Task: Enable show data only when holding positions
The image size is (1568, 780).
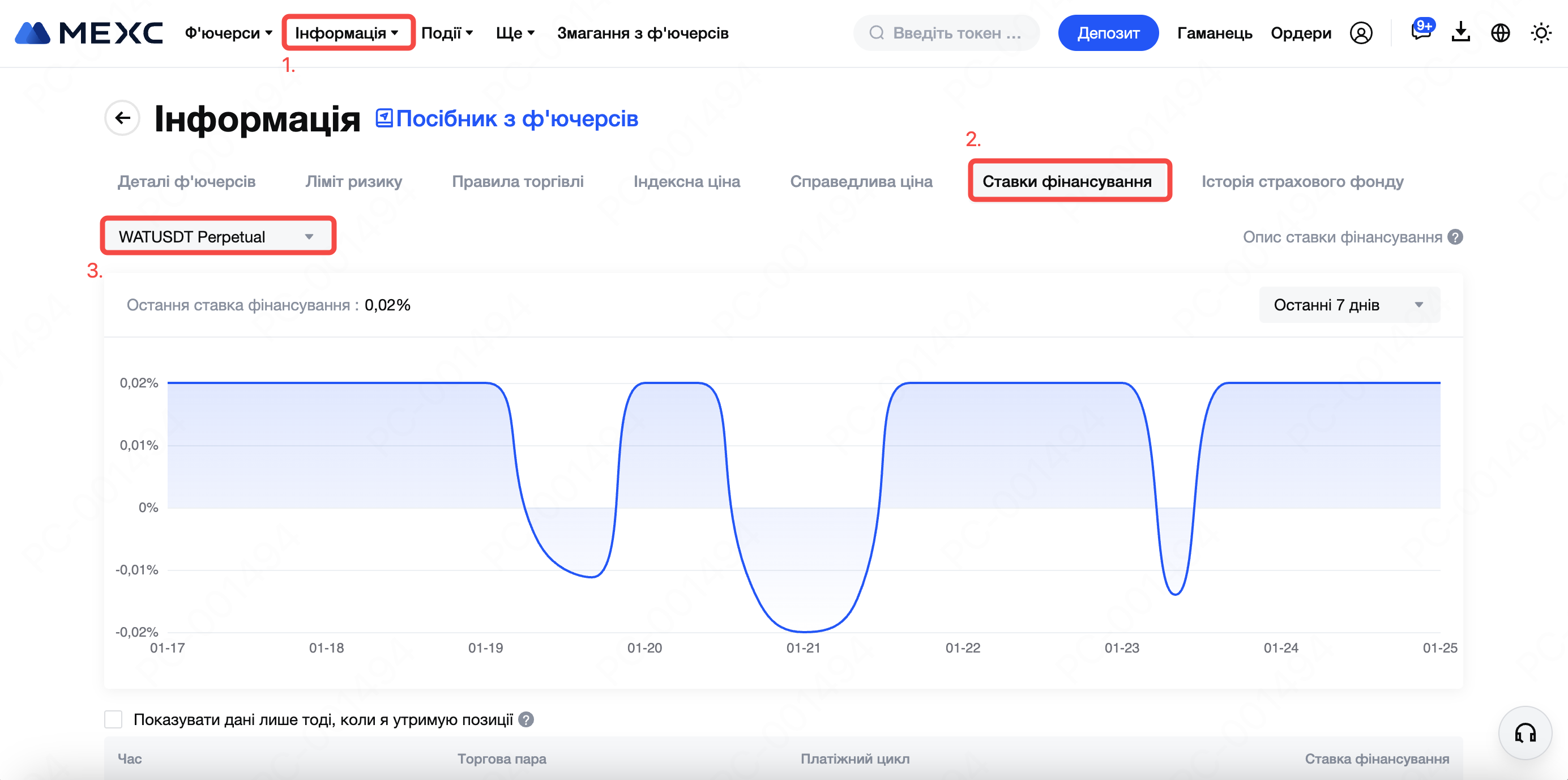Action: pos(113,720)
